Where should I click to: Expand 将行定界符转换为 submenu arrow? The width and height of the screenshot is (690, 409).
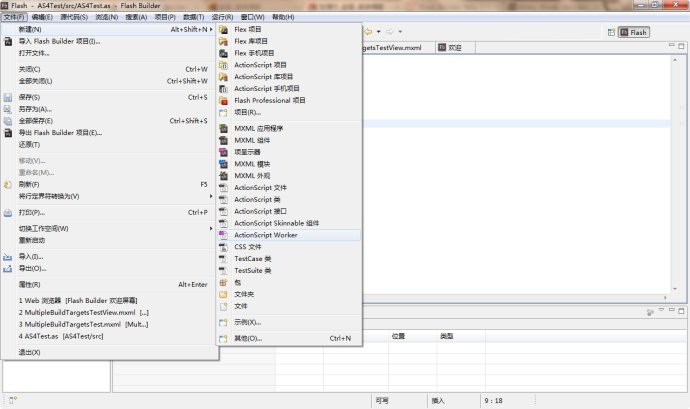pos(211,196)
